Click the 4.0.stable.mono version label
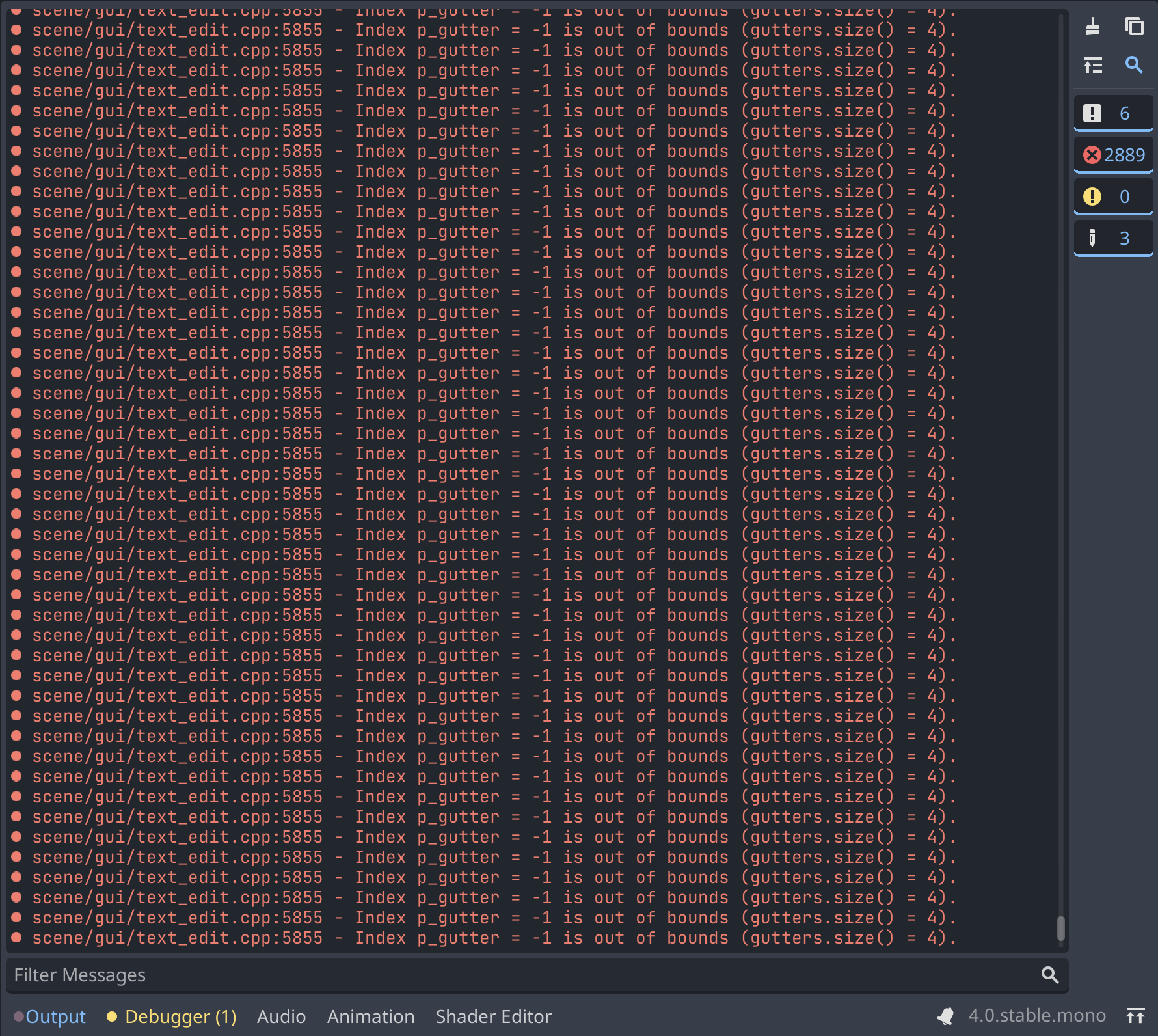This screenshot has width=1158, height=1036. click(1036, 1015)
